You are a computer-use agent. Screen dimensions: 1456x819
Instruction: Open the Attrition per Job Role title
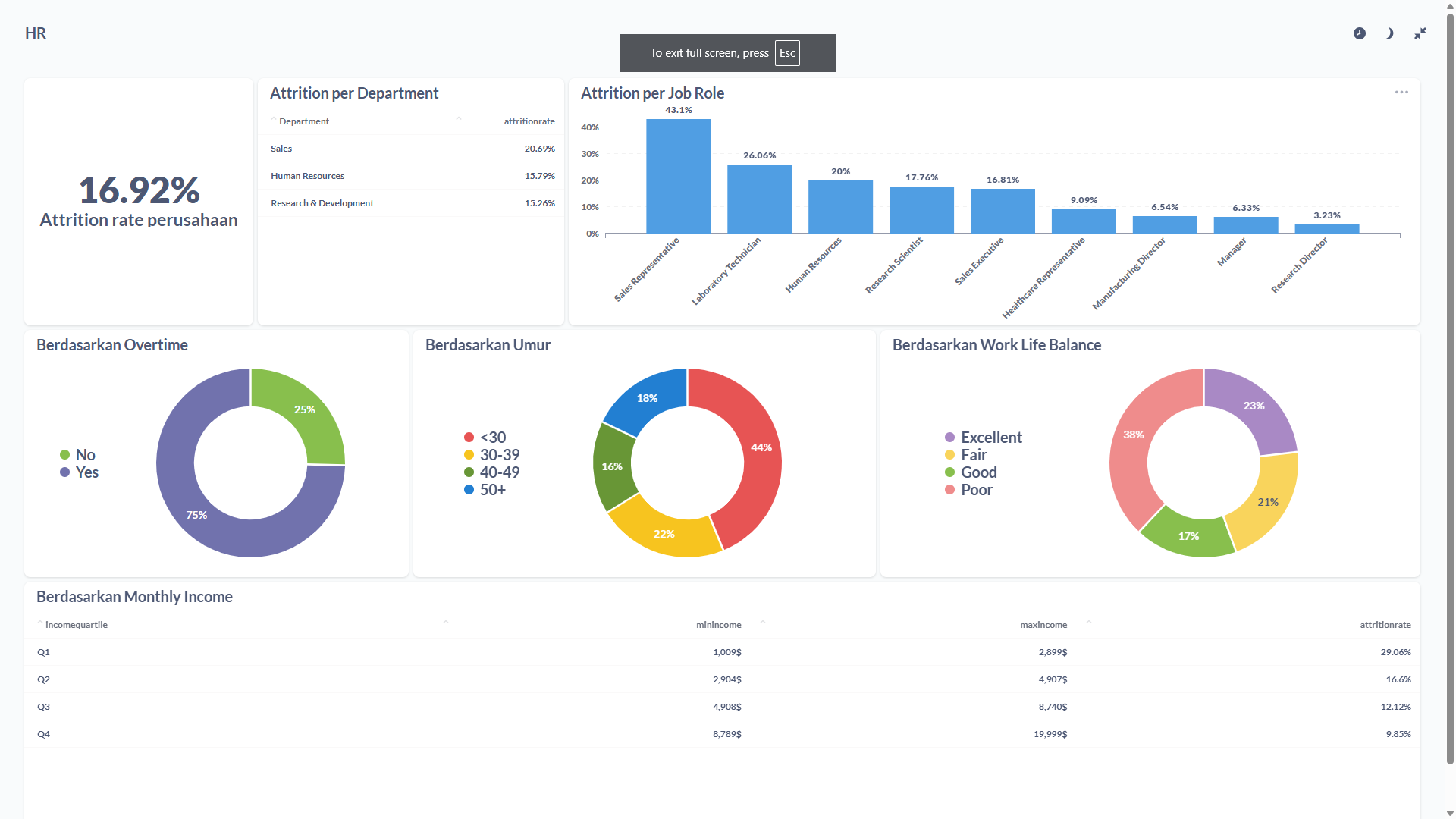(x=652, y=93)
